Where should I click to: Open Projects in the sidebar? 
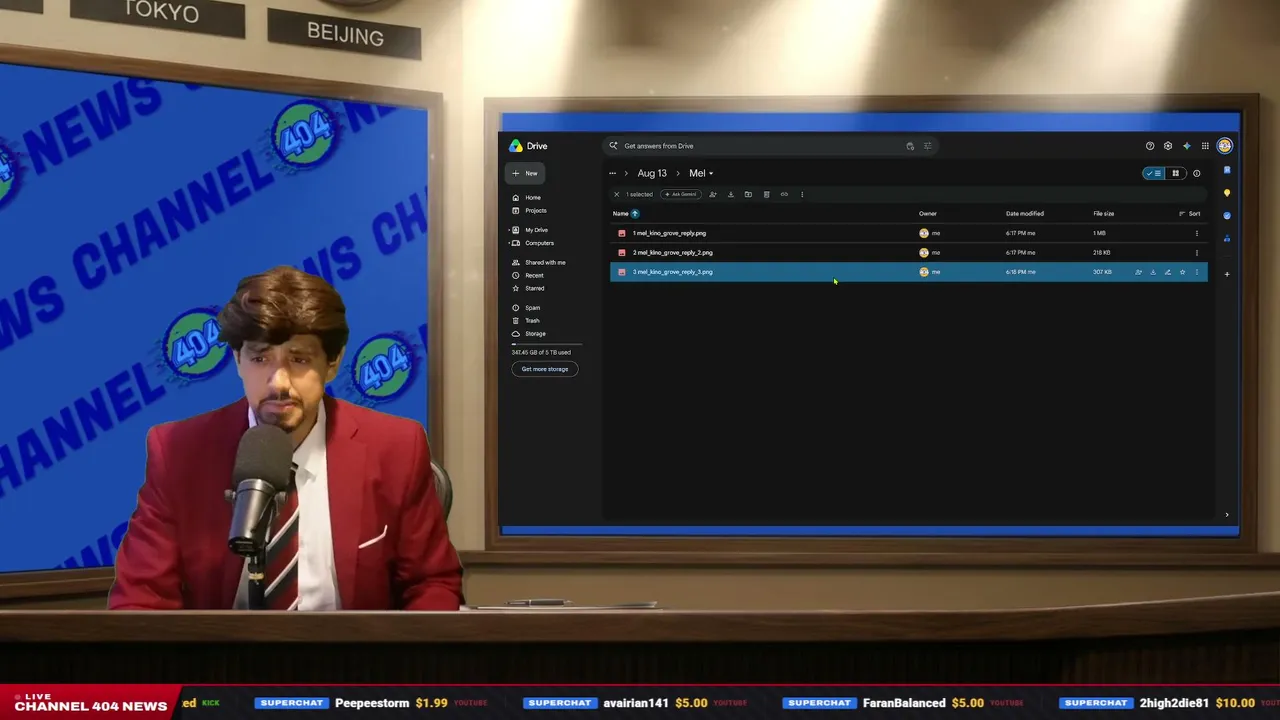point(530,211)
